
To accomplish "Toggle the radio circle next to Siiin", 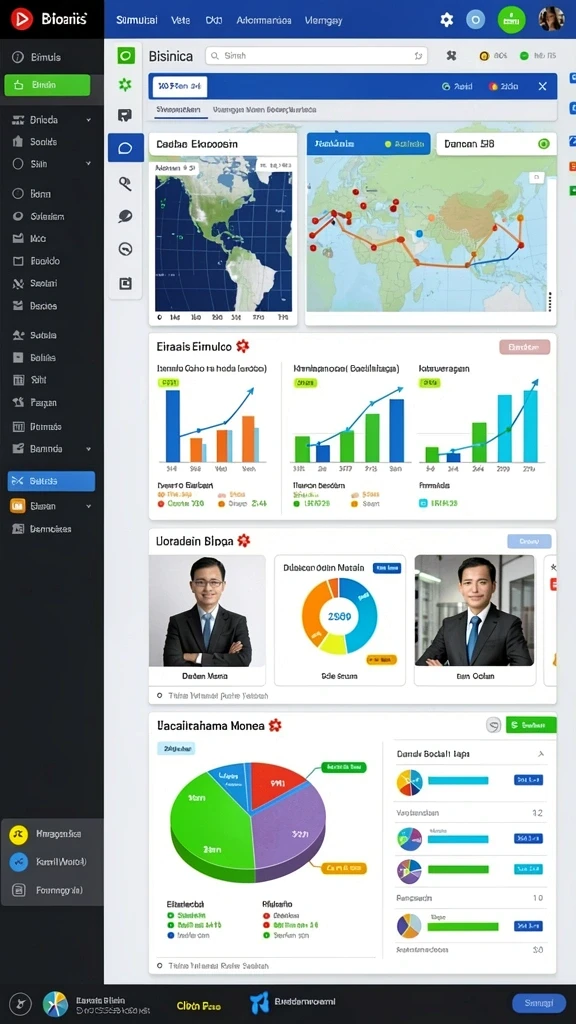I will coord(18,164).
